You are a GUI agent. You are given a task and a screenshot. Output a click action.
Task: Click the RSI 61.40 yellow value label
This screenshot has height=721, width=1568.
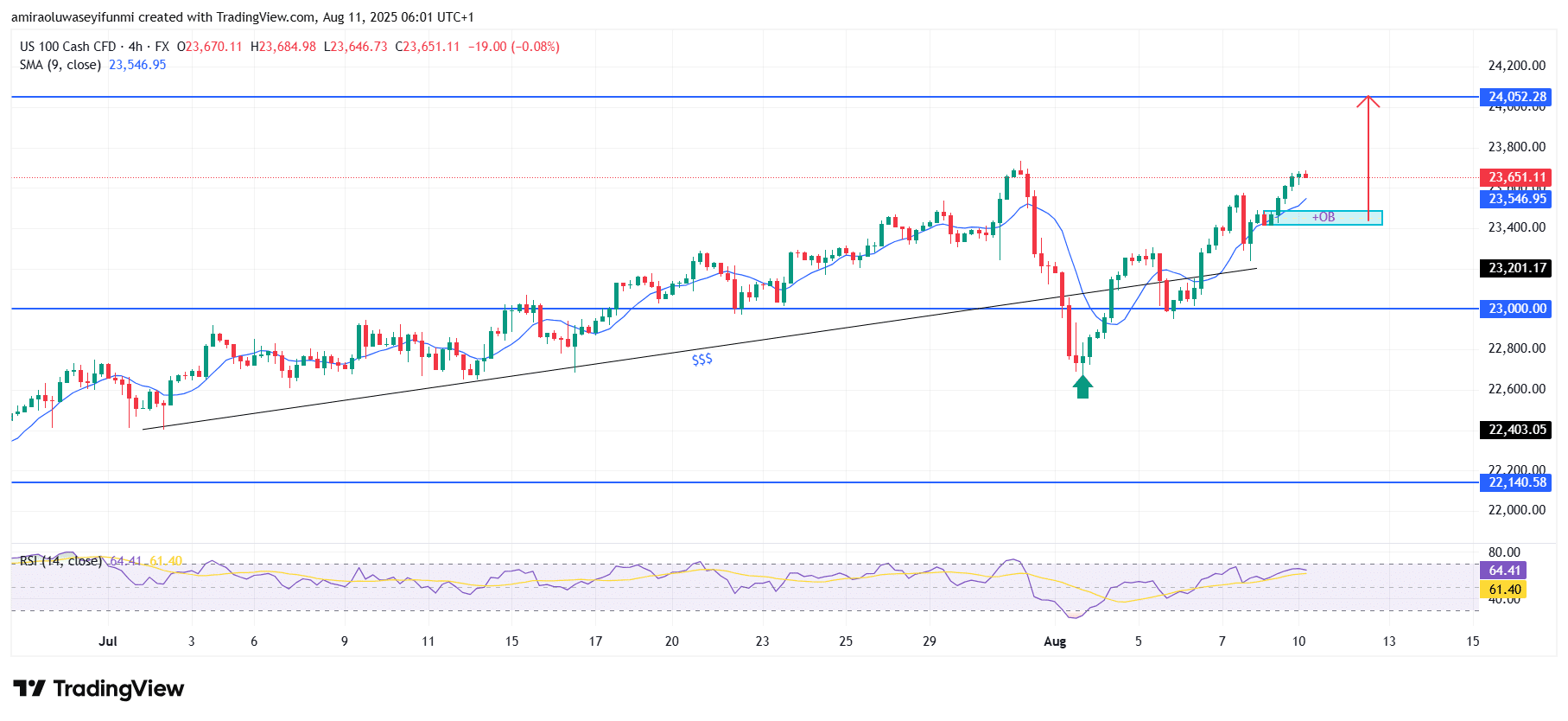pyautogui.click(x=1504, y=590)
